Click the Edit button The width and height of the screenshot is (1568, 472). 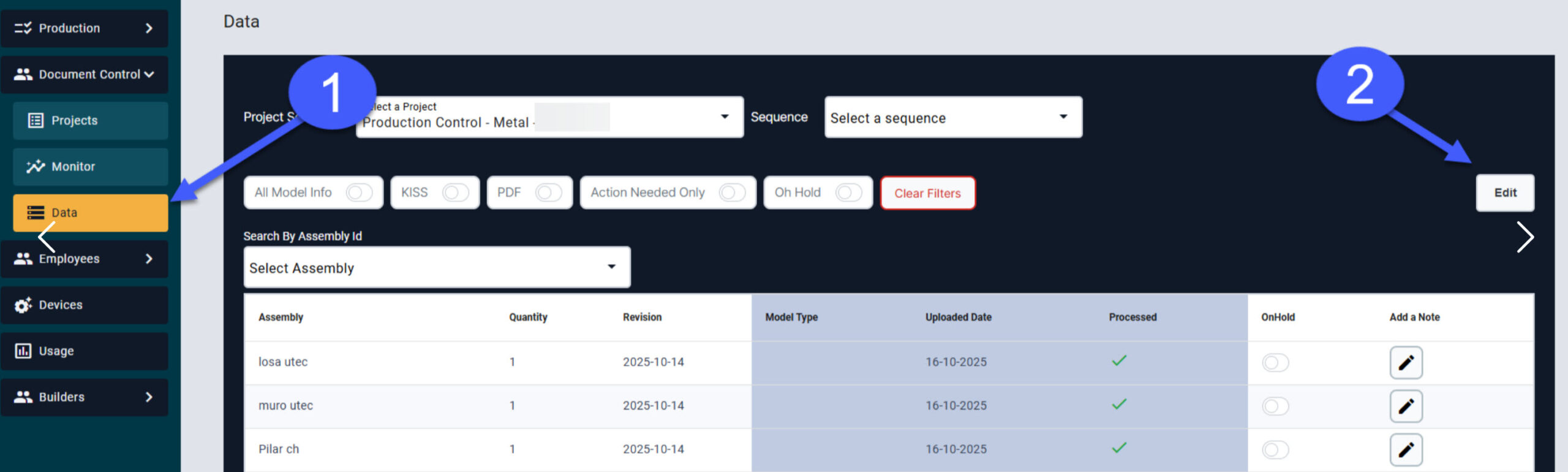coord(1504,192)
